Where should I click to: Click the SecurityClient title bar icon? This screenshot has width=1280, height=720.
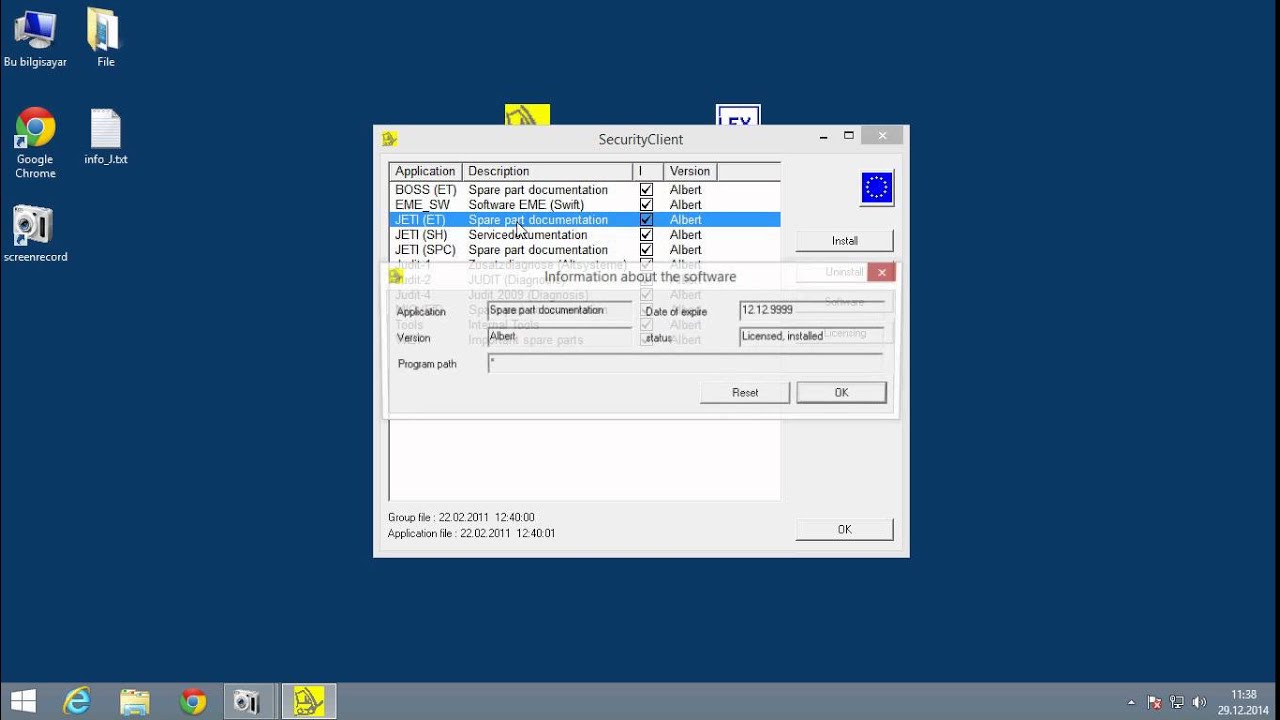[x=390, y=139]
